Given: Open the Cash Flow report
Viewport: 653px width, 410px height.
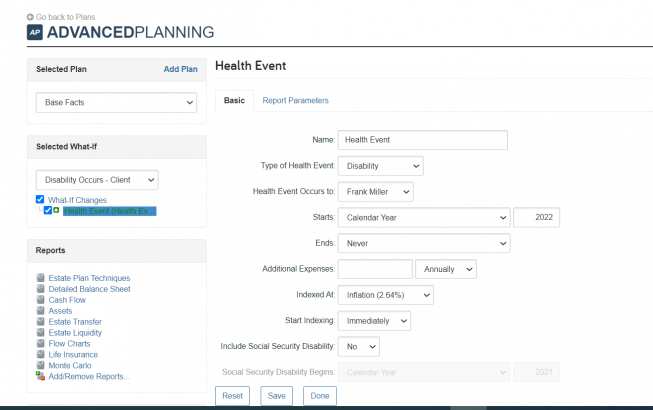Looking at the screenshot, I should click(x=67, y=300).
